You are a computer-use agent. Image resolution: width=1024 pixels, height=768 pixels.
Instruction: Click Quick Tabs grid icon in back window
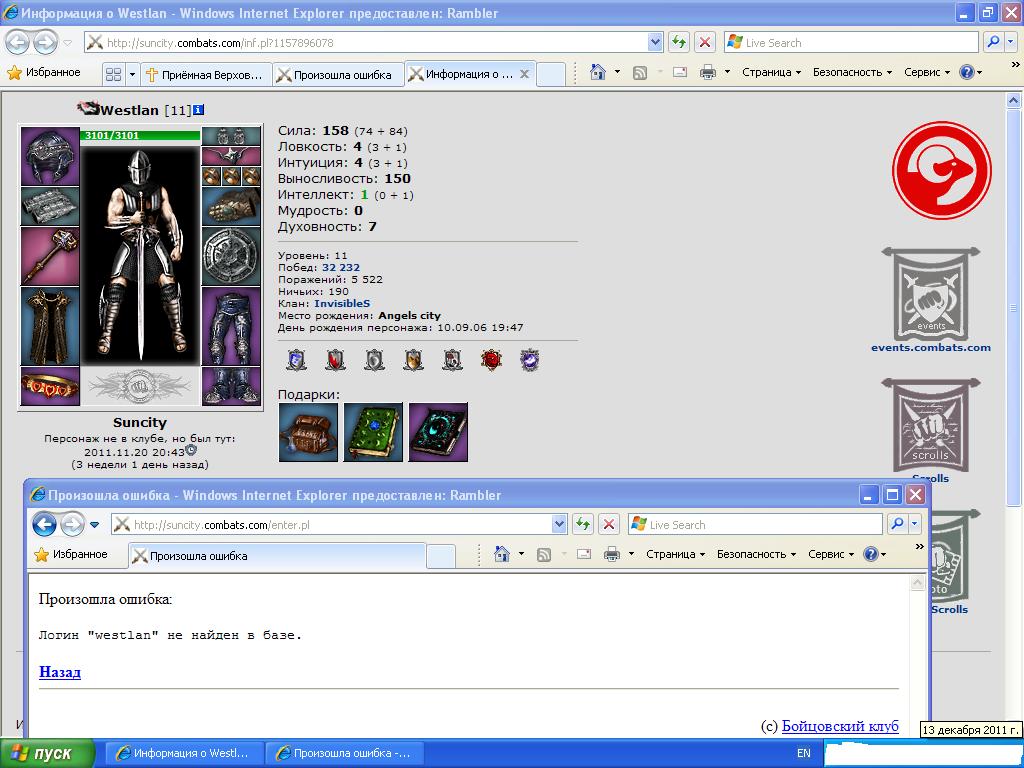114,74
